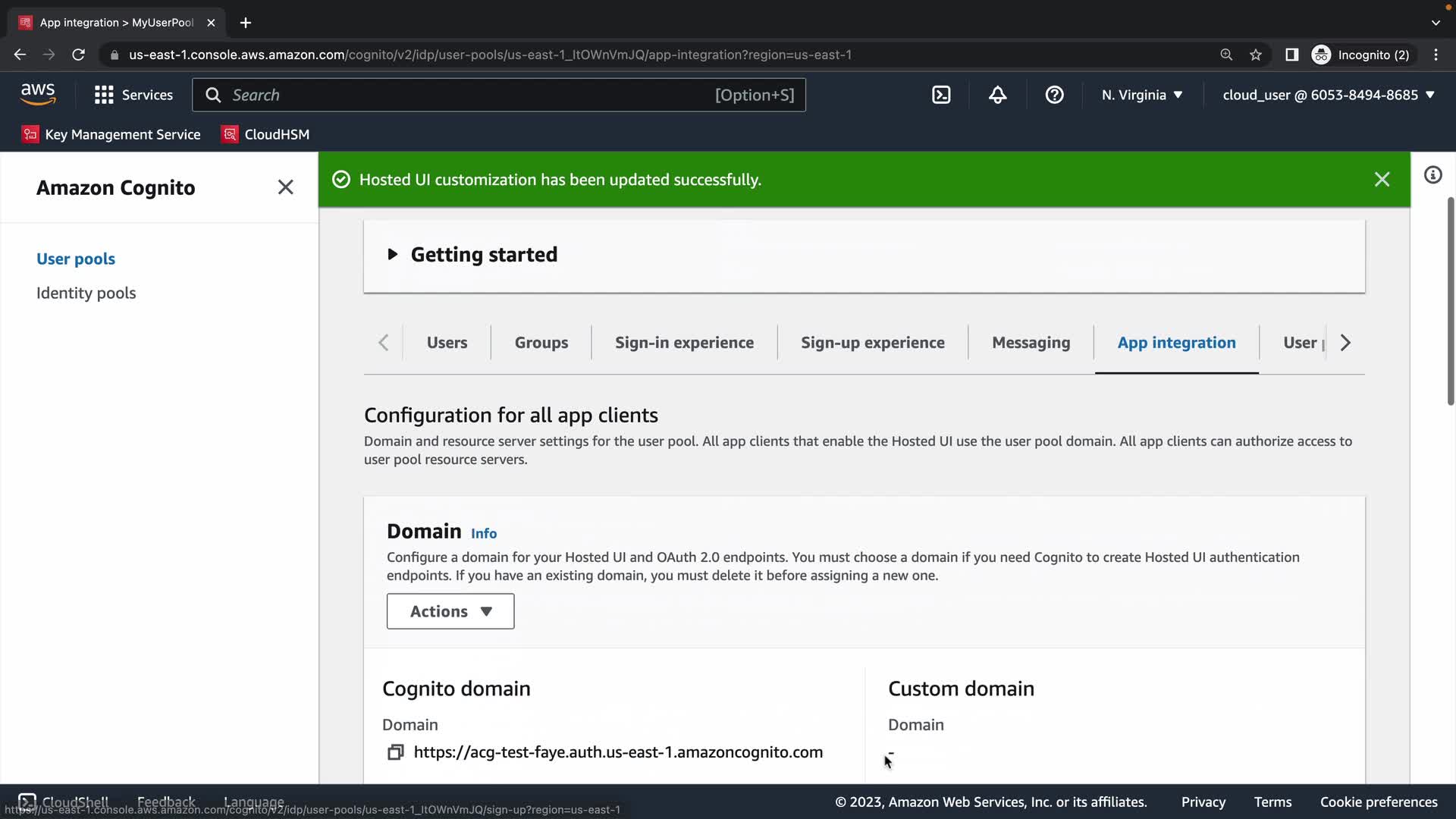Click the AWS logo home icon
This screenshot has height=819, width=1456.
(38, 95)
